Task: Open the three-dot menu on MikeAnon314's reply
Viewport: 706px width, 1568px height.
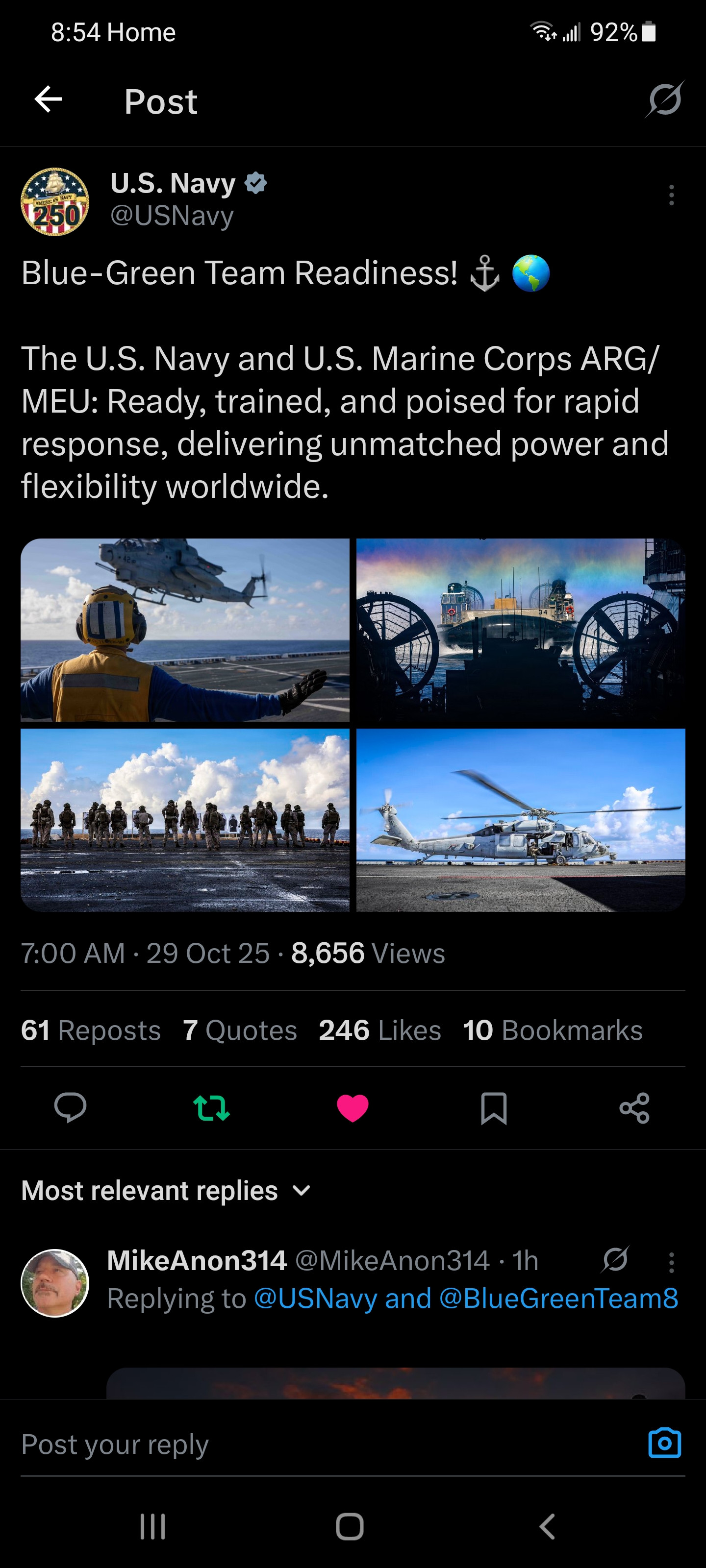Action: pyautogui.click(x=671, y=1262)
